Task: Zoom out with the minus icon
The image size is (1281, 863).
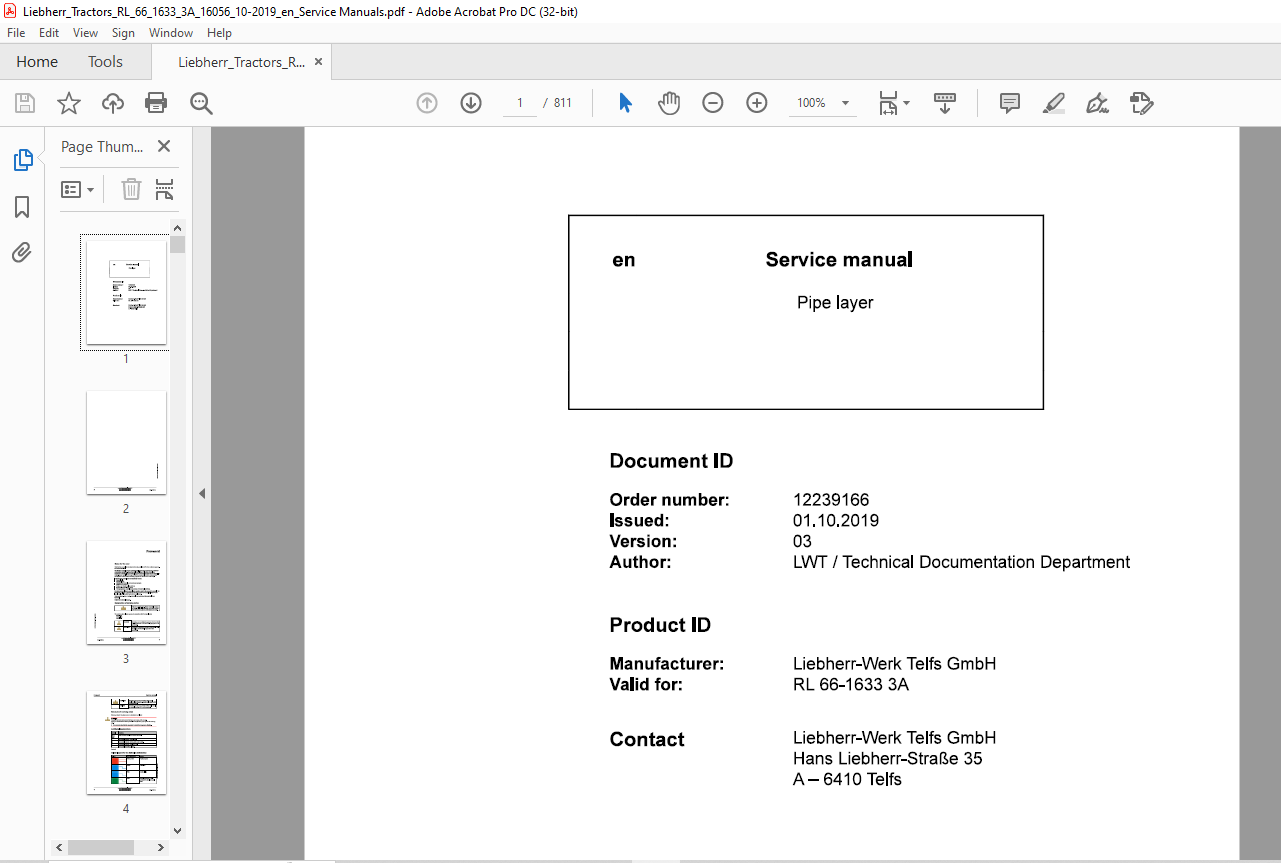Action: pos(713,103)
